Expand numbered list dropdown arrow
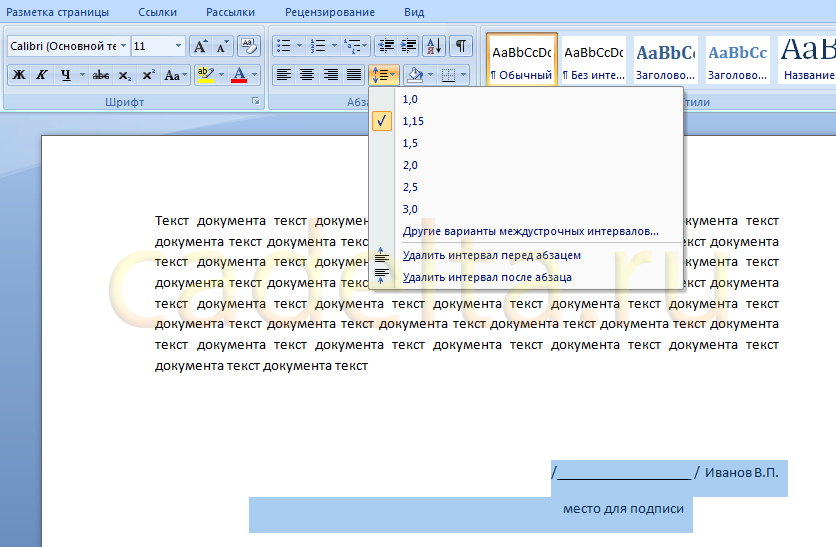This screenshot has height=547, width=836. click(x=334, y=46)
